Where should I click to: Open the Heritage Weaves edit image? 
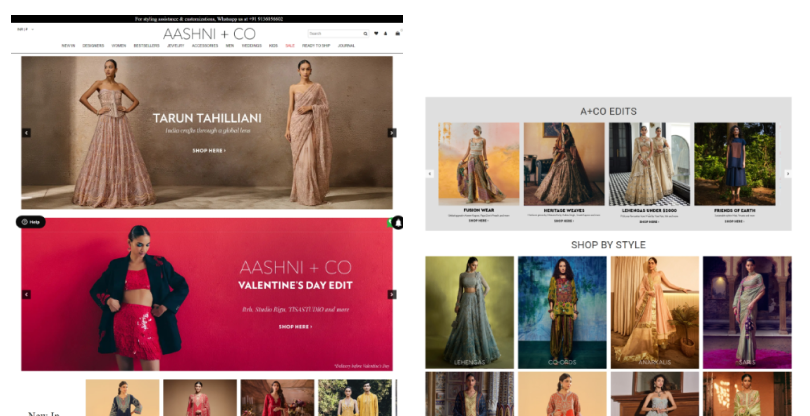click(564, 164)
